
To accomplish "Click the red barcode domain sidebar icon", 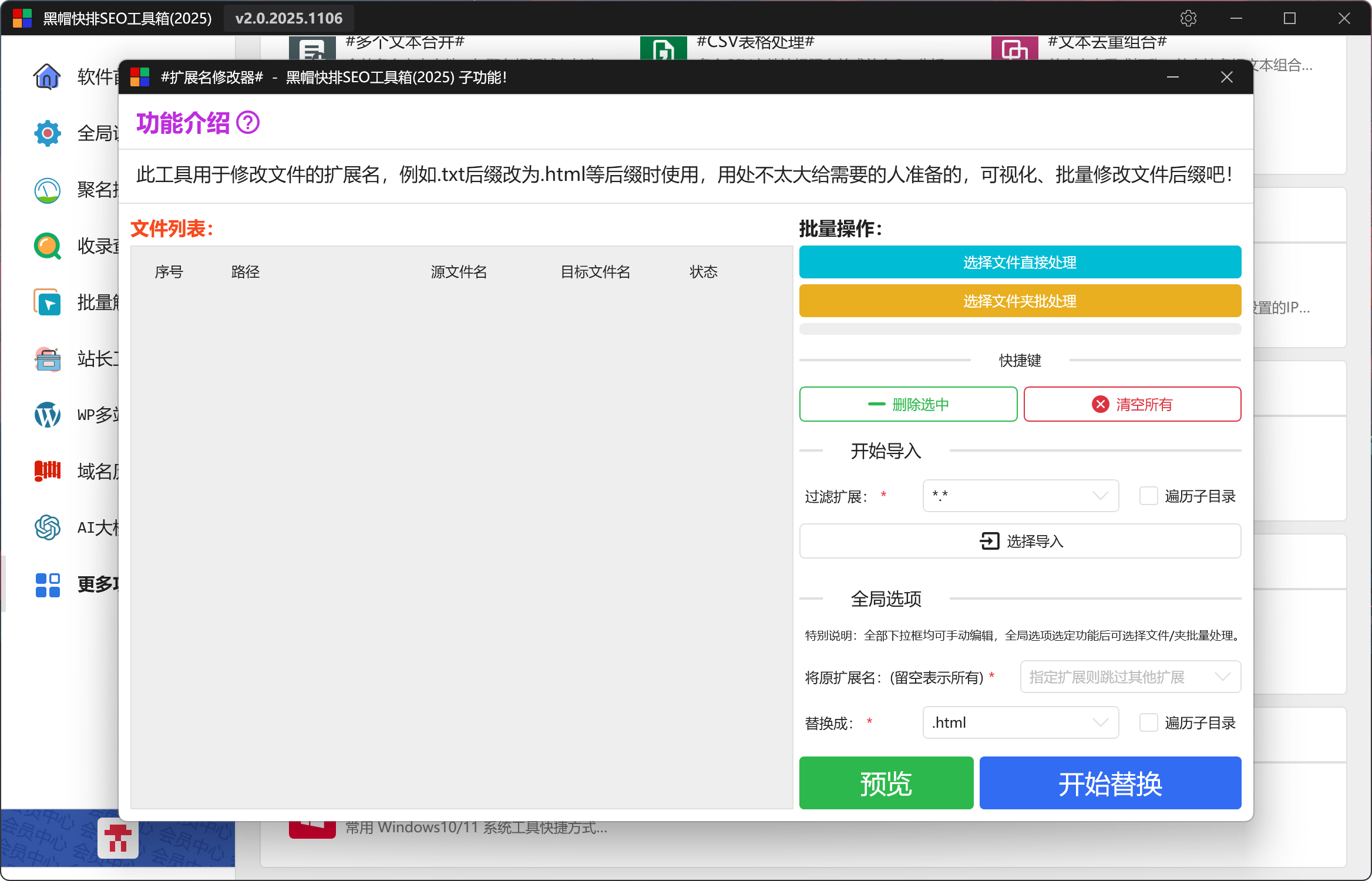I will 47,471.
